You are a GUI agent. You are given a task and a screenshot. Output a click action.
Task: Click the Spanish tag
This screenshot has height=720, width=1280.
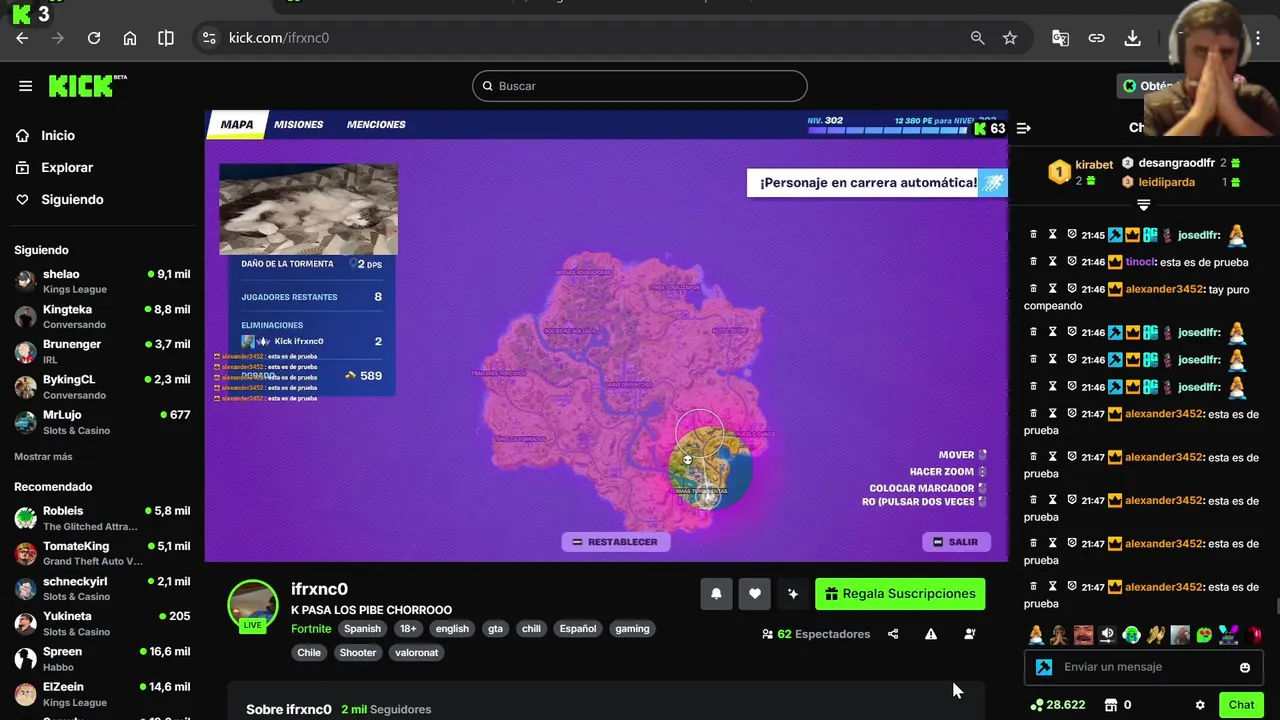coord(362,629)
